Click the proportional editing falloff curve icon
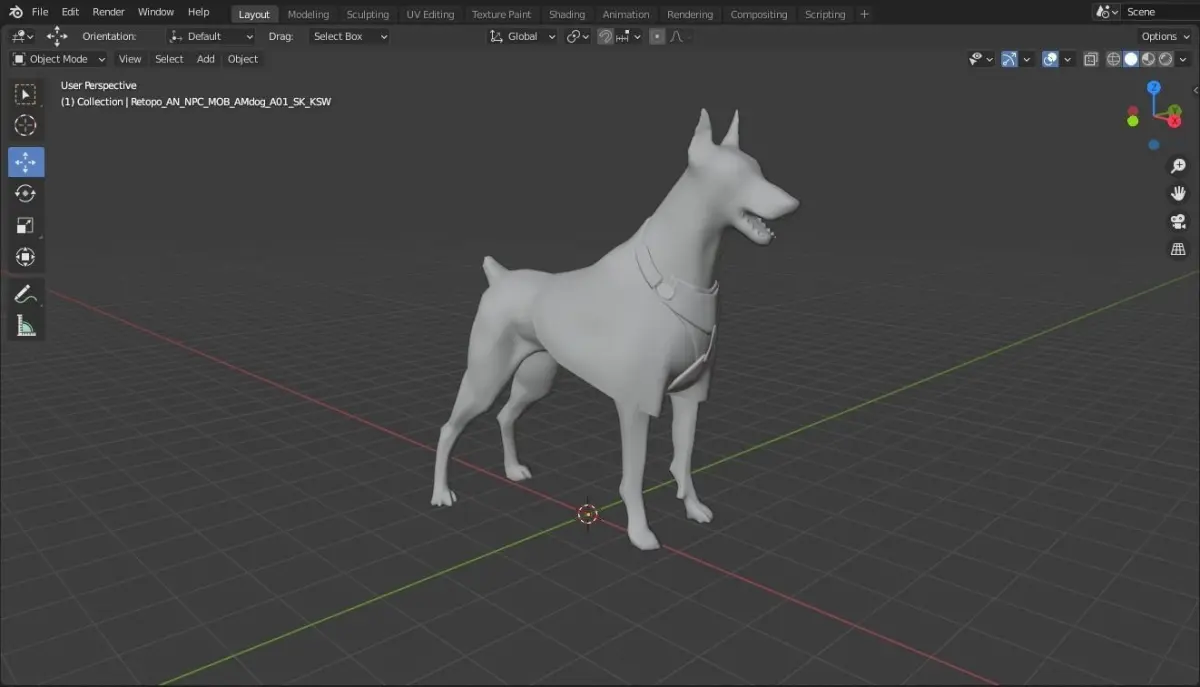This screenshot has width=1200, height=687. pos(679,36)
